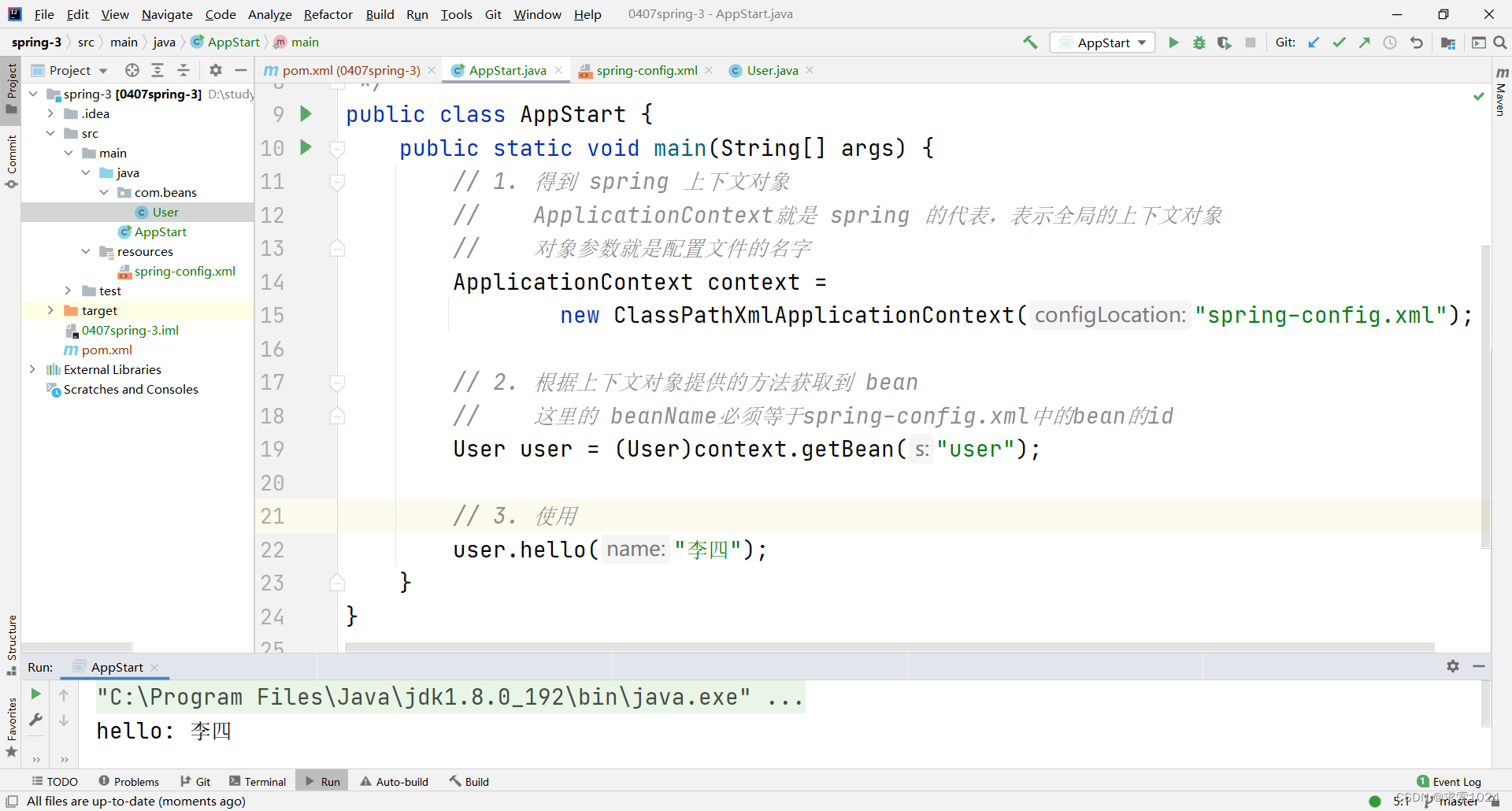The height and width of the screenshot is (811, 1512).
Task: Click the Search Everywhere magnifier icon
Action: click(x=1500, y=43)
